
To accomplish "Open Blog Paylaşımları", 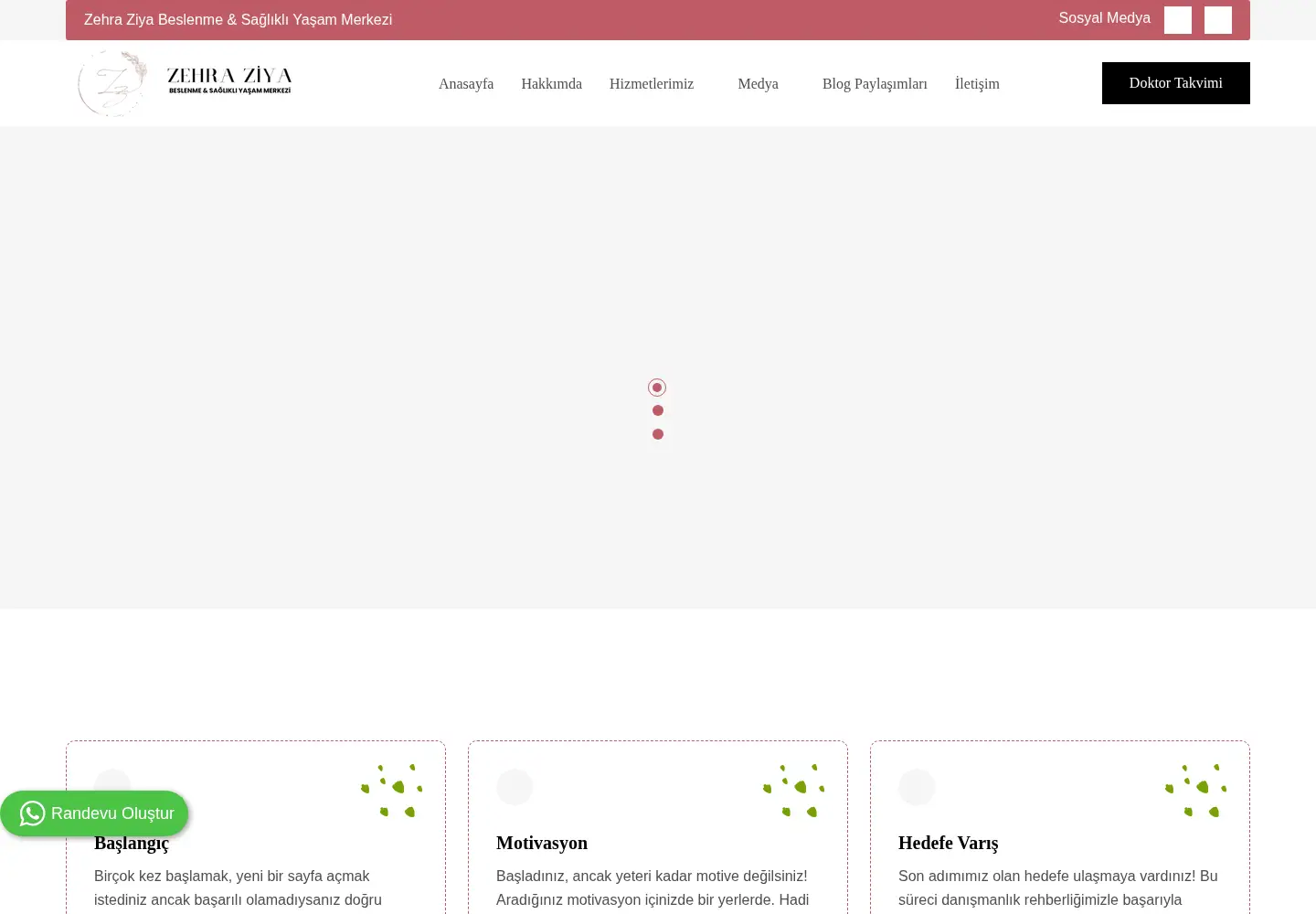I will pos(875,83).
